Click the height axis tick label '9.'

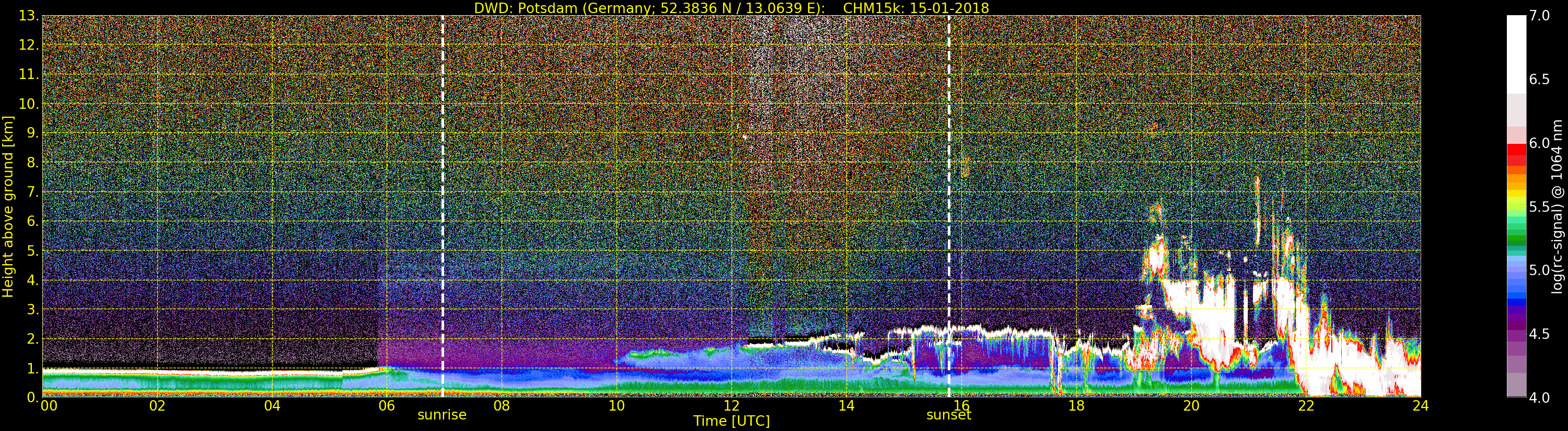[33, 133]
